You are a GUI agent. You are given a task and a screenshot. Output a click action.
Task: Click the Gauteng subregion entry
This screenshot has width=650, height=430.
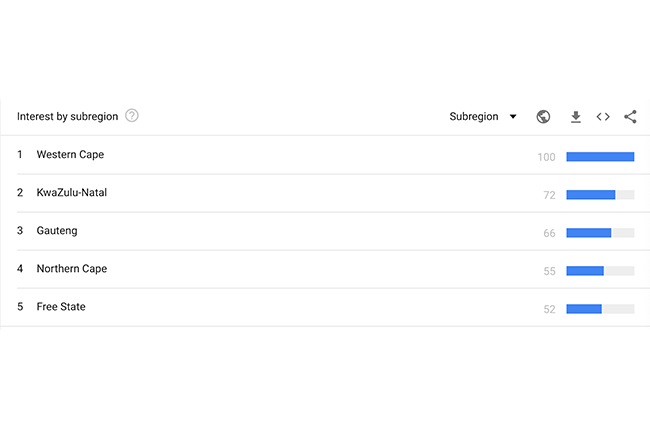[x=57, y=231]
